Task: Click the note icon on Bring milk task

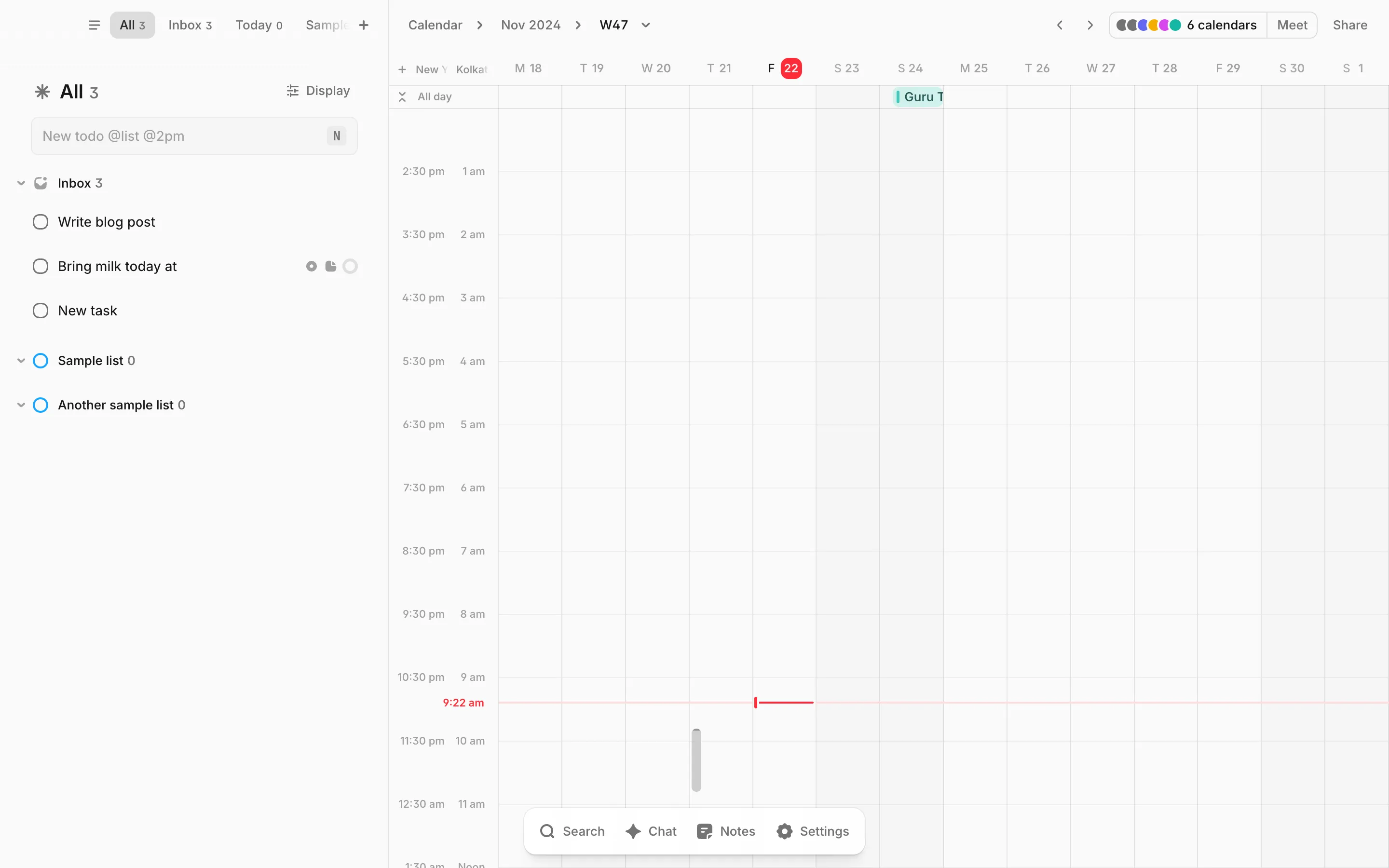Action: tap(330, 266)
